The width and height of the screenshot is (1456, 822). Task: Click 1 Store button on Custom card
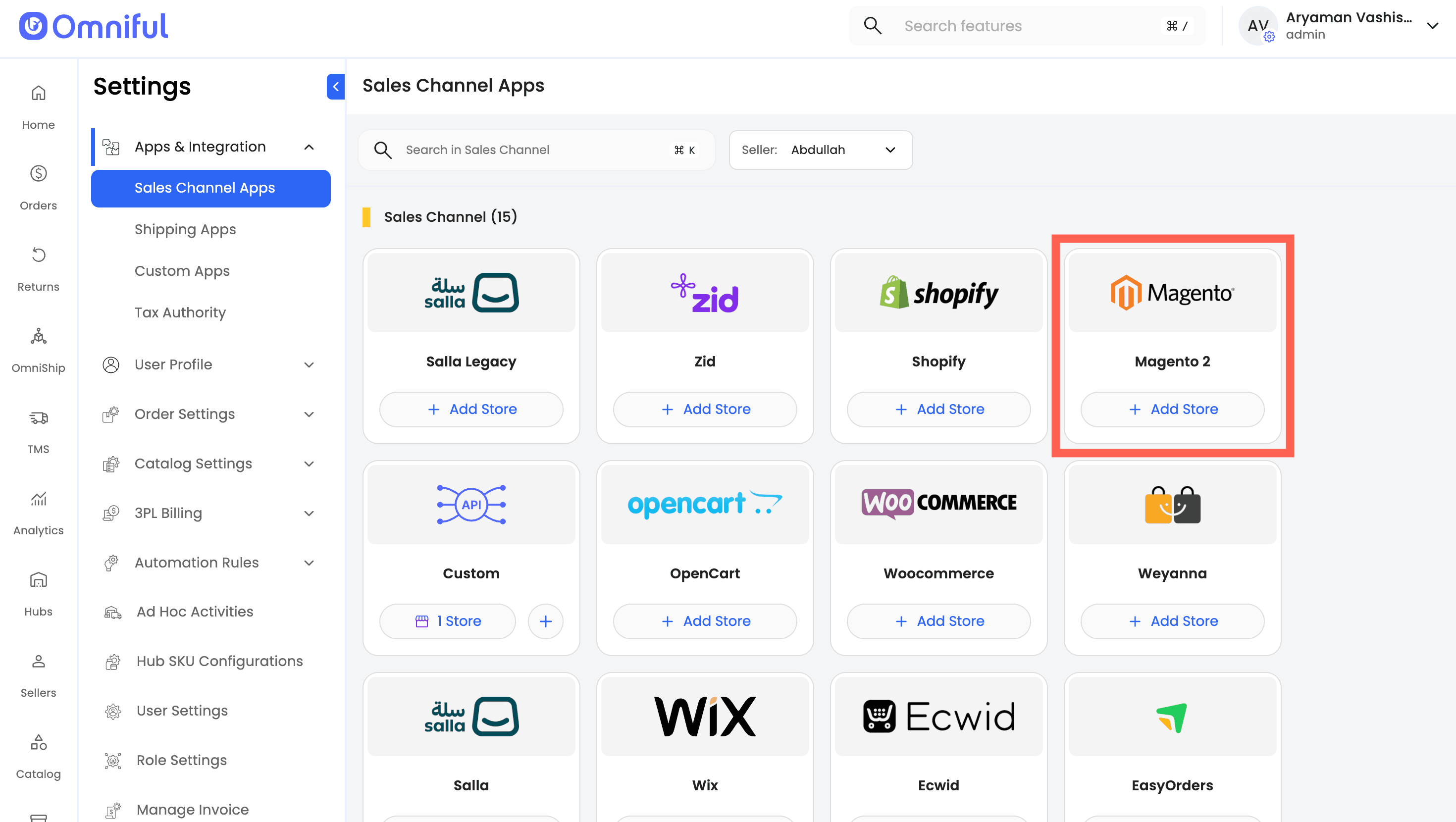point(447,621)
